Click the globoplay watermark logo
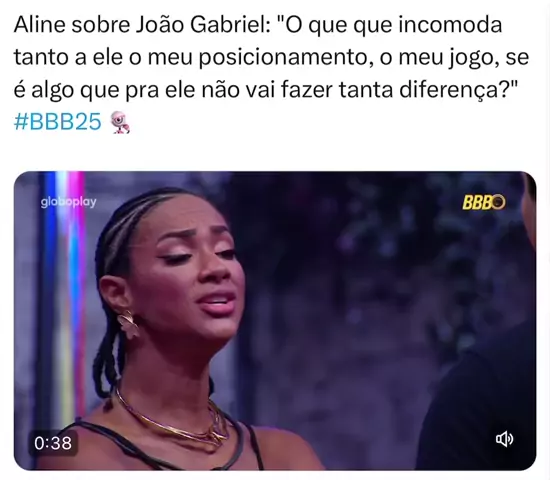 pos(68,202)
